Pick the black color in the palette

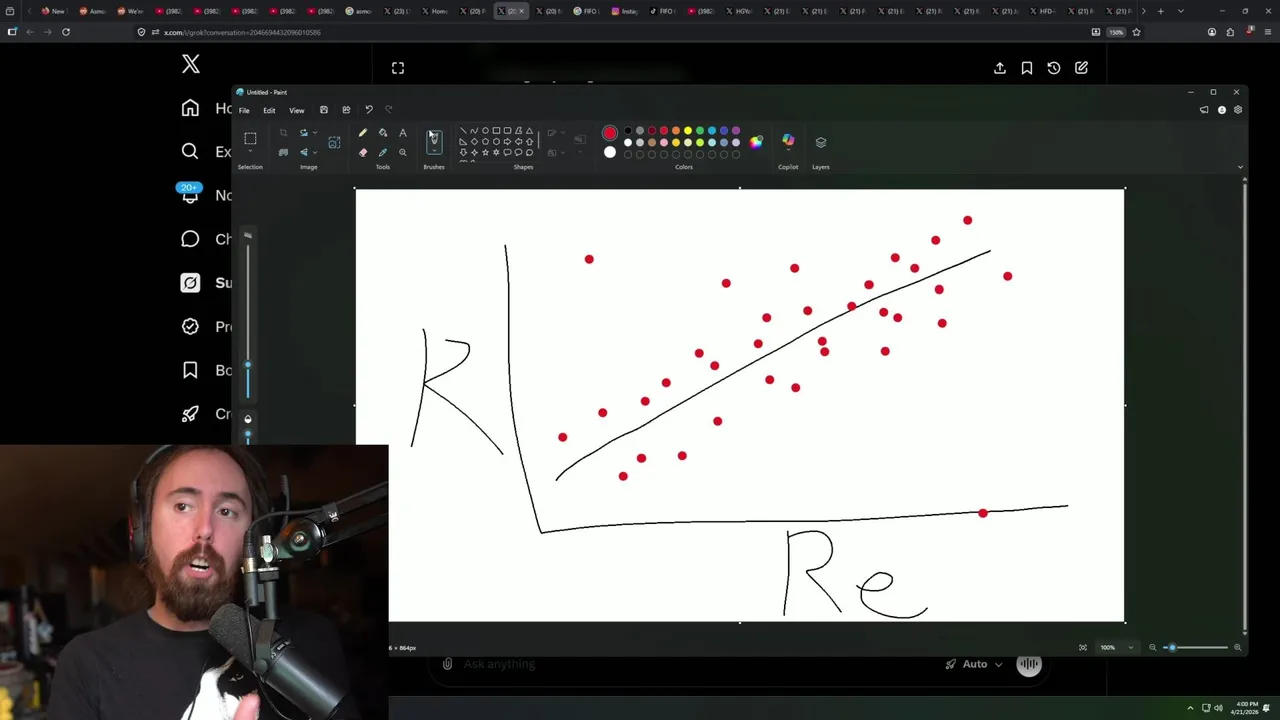coord(627,130)
